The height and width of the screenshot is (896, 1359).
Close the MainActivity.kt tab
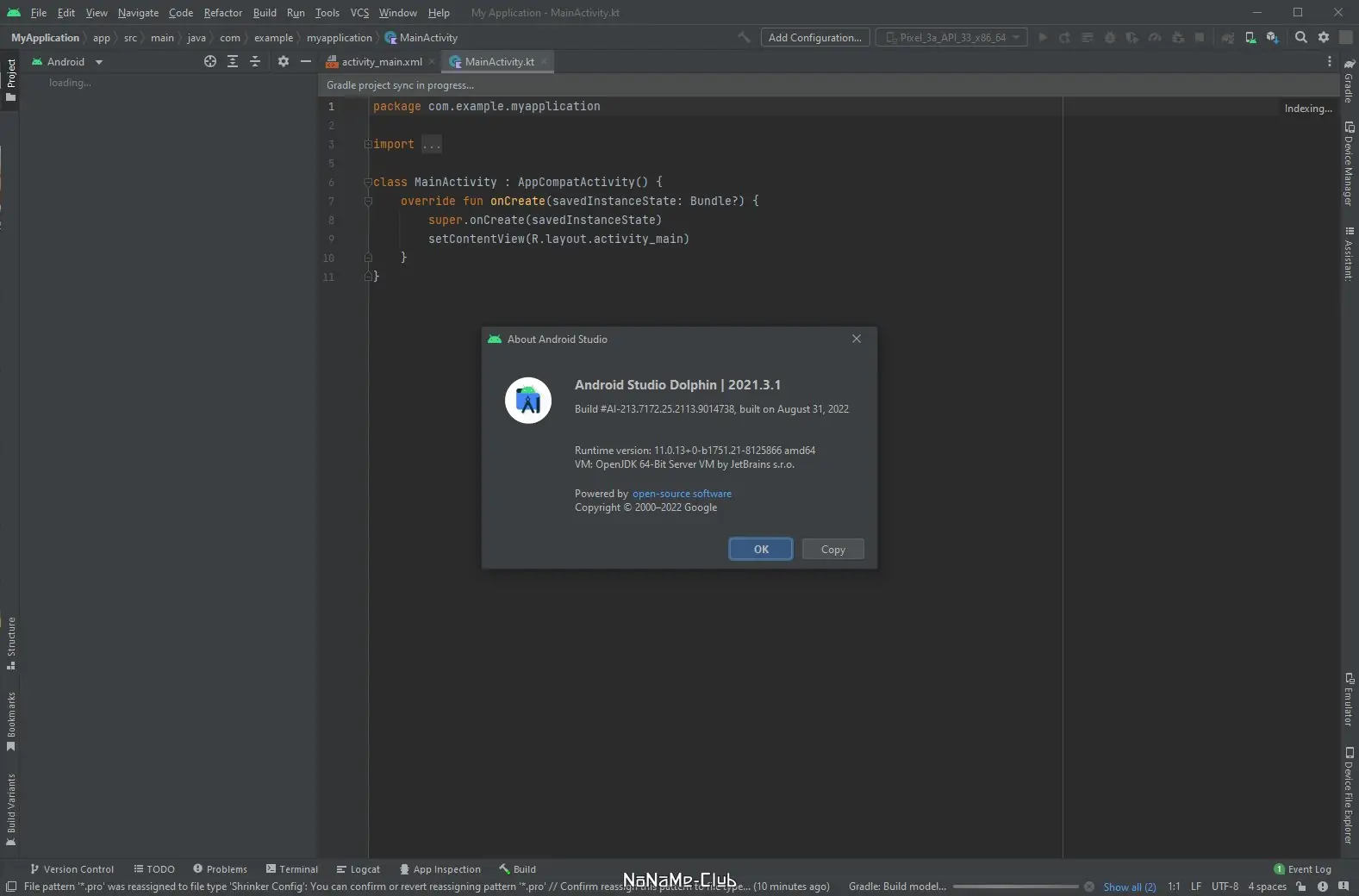(544, 62)
